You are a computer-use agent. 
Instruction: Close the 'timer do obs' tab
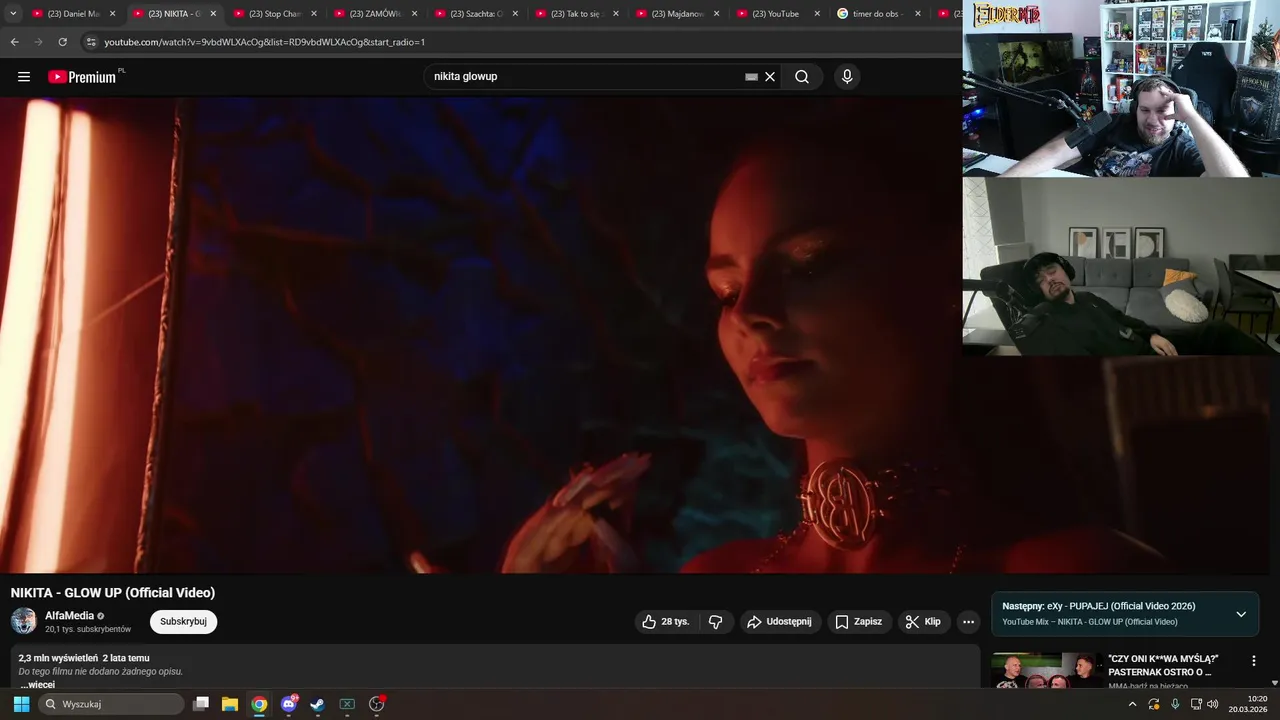coord(918,14)
